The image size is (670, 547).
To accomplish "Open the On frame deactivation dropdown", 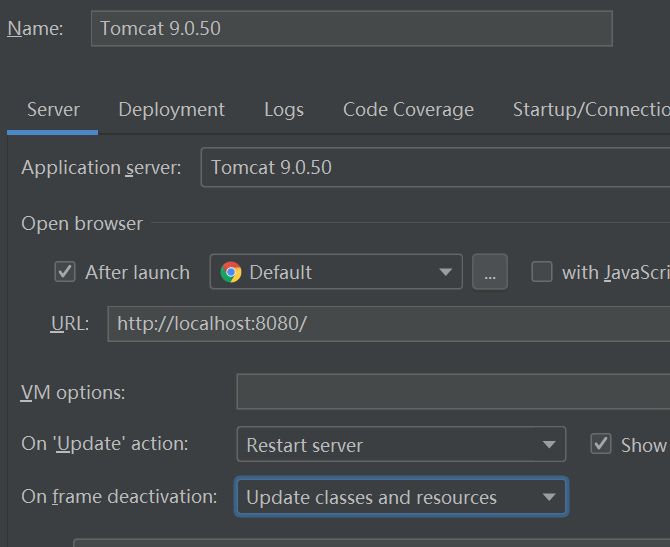I will point(401,497).
